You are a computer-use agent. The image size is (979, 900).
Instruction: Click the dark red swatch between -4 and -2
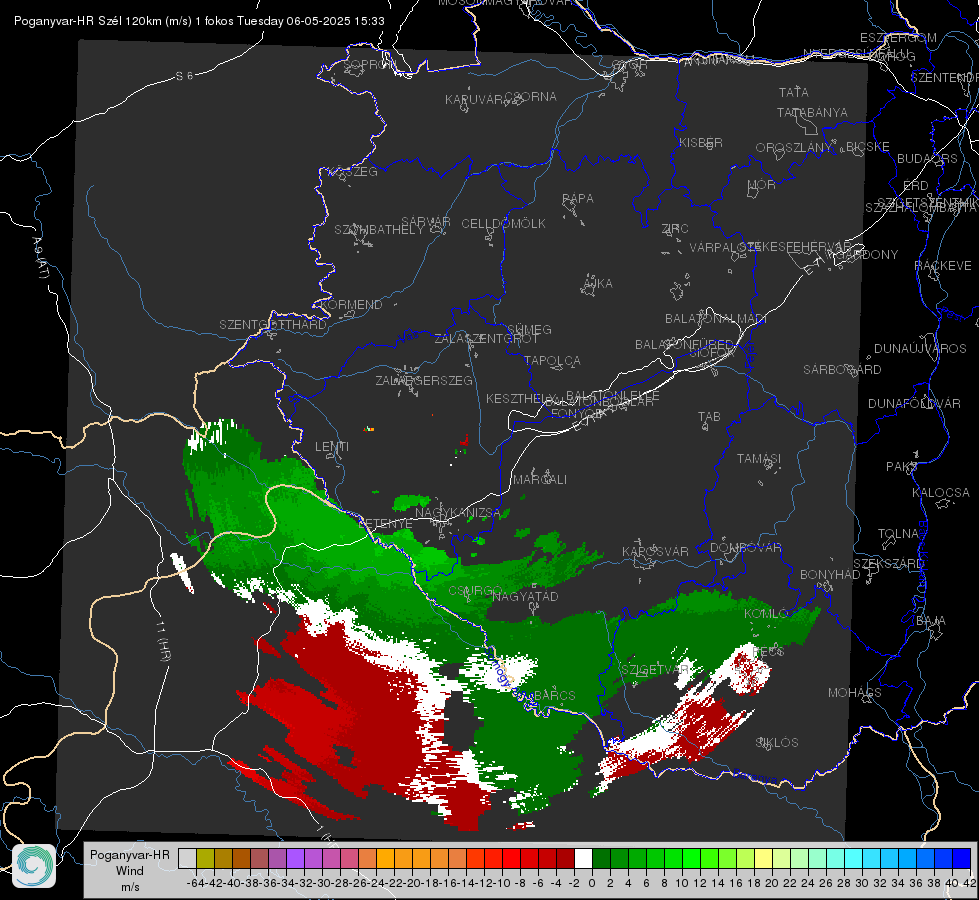point(565,859)
